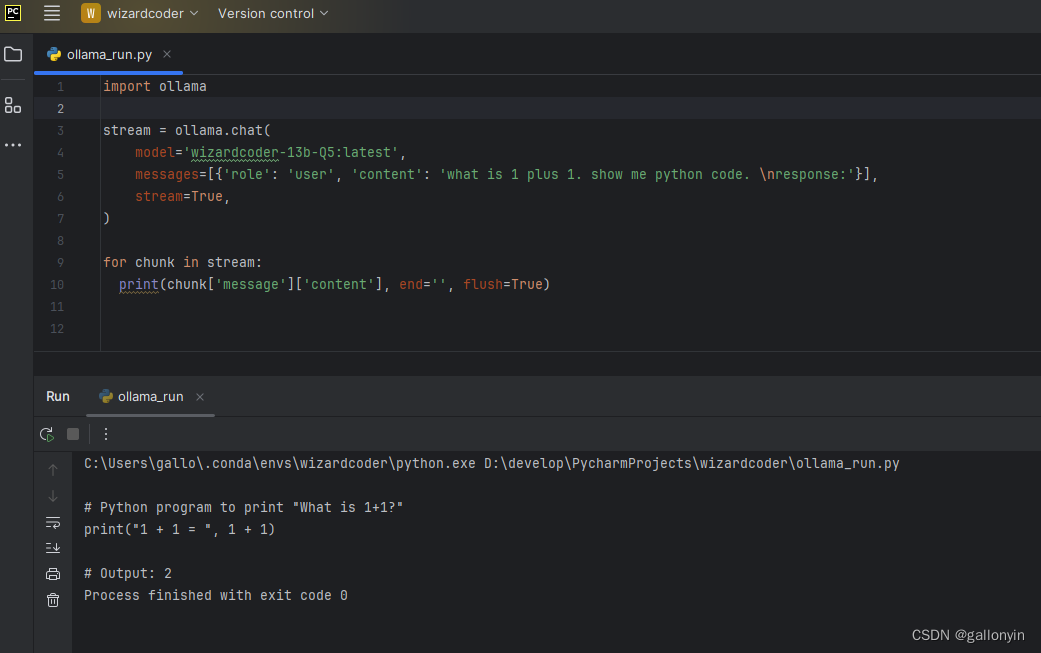This screenshot has height=653, width=1041.
Task: Open the Structure tool window icon
Action: pos(13,106)
